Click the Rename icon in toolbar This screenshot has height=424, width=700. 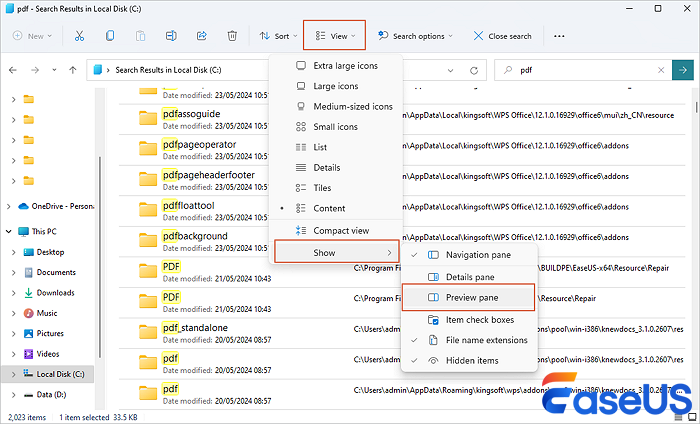click(171, 36)
